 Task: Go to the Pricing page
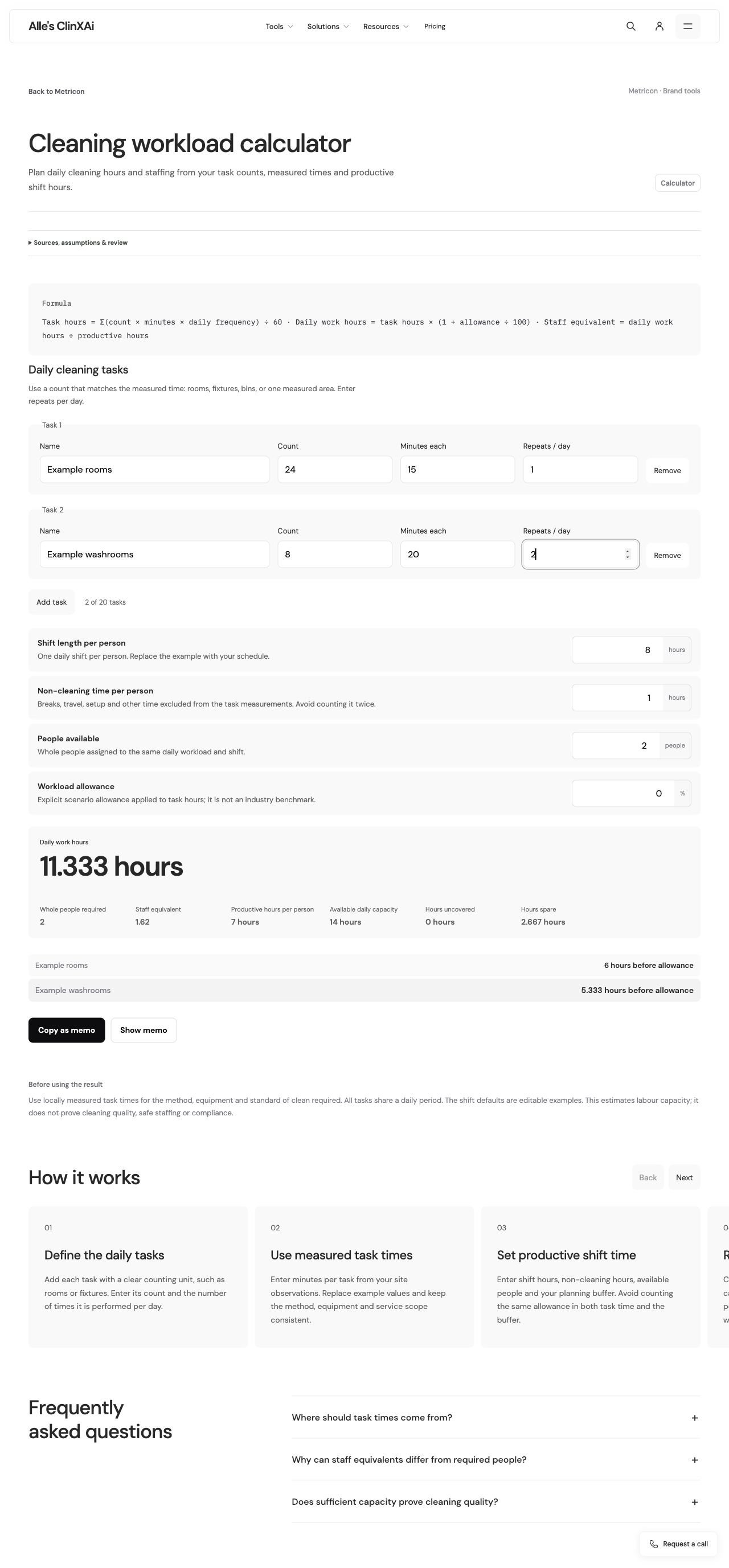pyautogui.click(x=434, y=26)
